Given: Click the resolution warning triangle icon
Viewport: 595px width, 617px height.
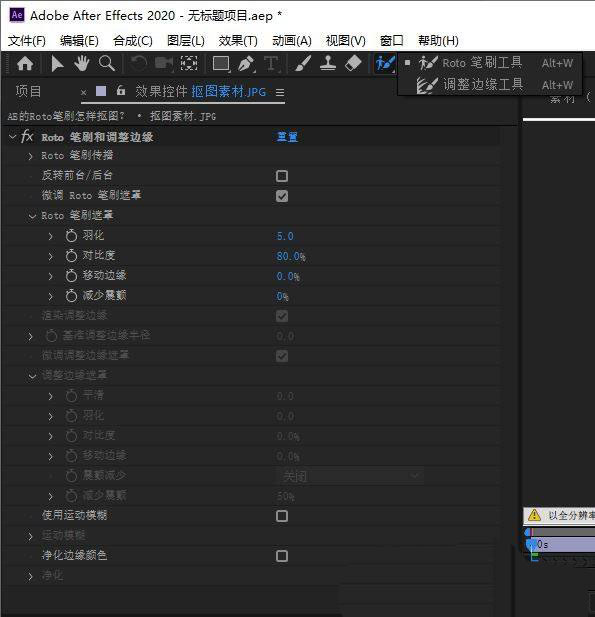Looking at the screenshot, I should coord(534,515).
